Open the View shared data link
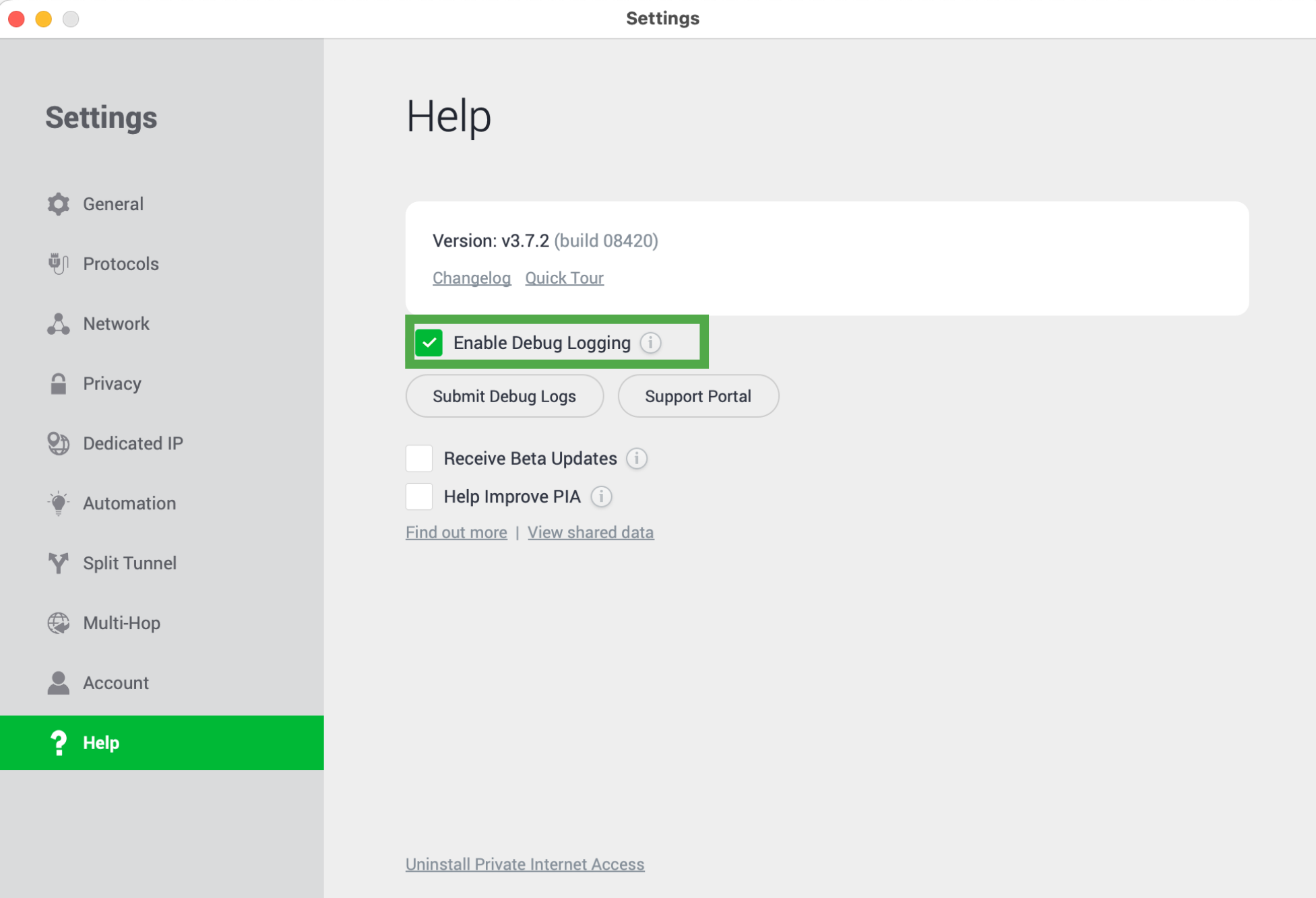Image resolution: width=1316 pixels, height=898 pixels. pos(590,532)
